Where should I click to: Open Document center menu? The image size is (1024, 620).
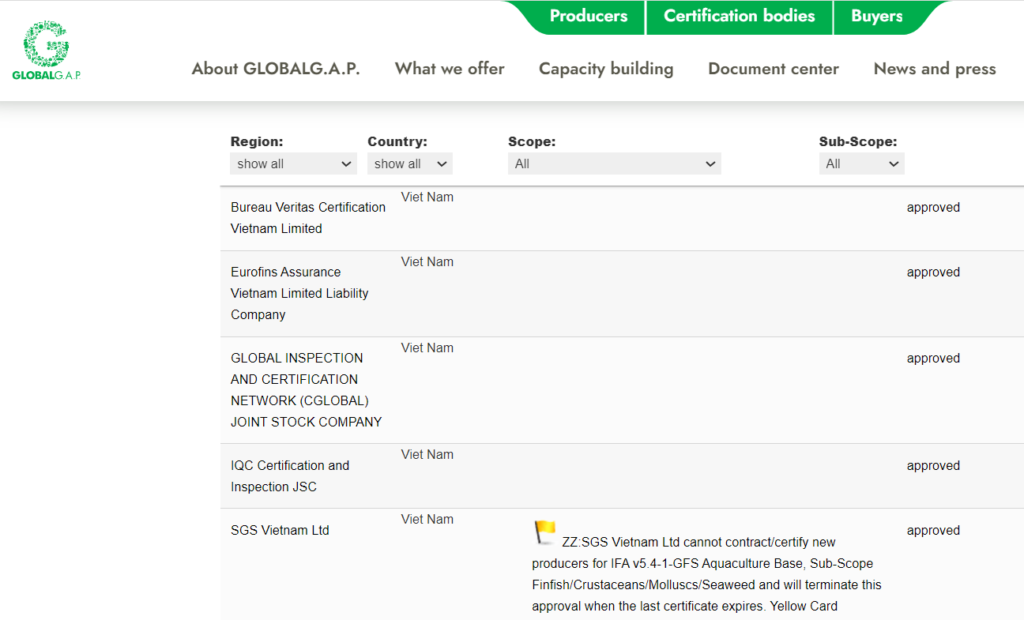point(773,69)
